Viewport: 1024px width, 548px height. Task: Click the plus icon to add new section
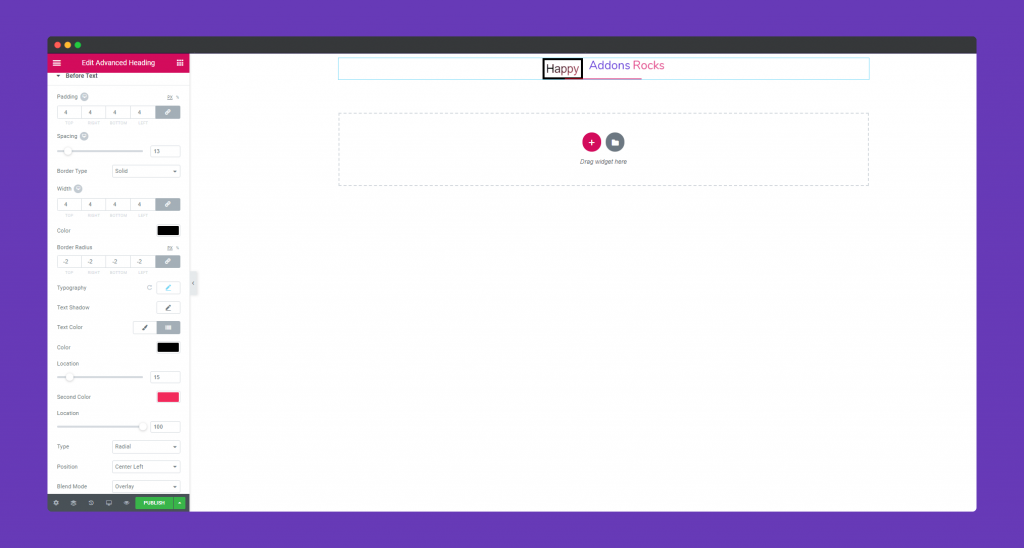coord(591,142)
